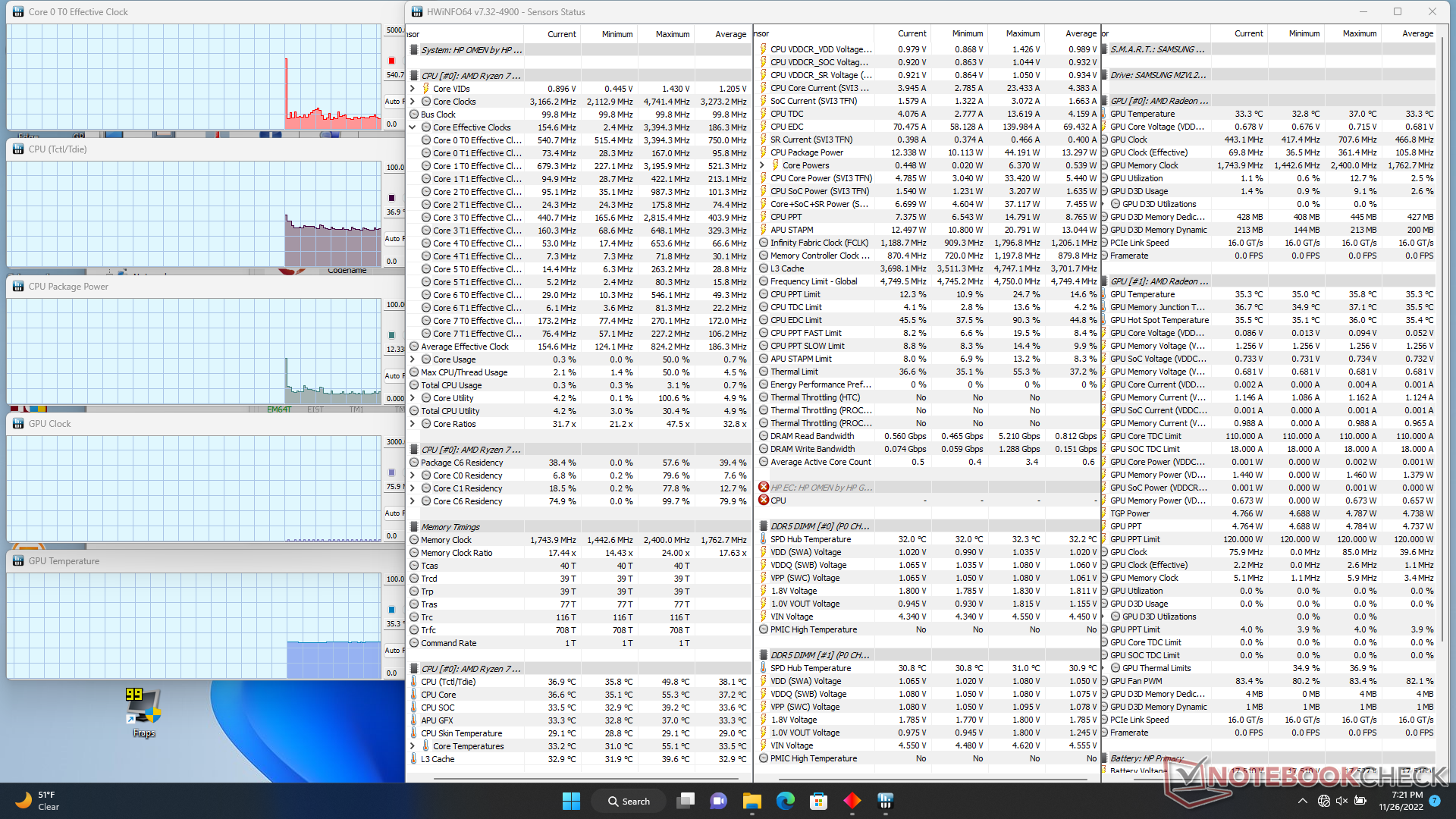The width and height of the screenshot is (1456, 819).
Task: Click the first Current column header
Action: [x=561, y=34]
